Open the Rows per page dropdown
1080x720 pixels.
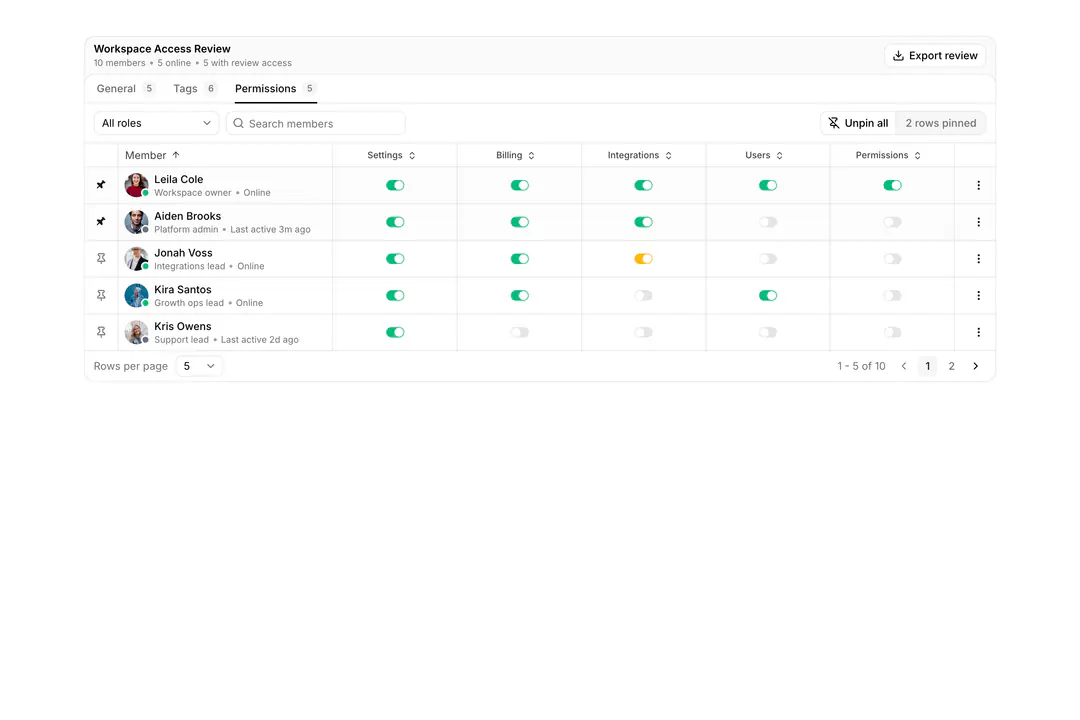click(x=199, y=366)
